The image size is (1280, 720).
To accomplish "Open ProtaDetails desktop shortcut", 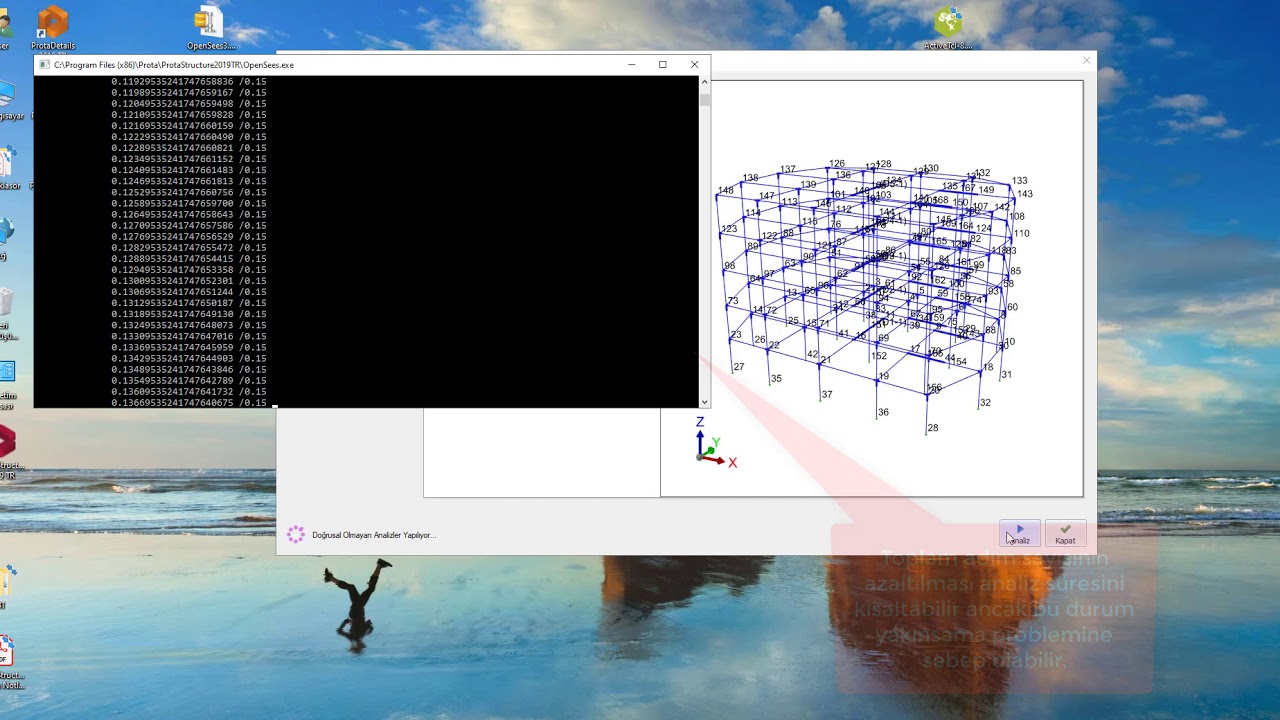I will [x=52, y=28].
